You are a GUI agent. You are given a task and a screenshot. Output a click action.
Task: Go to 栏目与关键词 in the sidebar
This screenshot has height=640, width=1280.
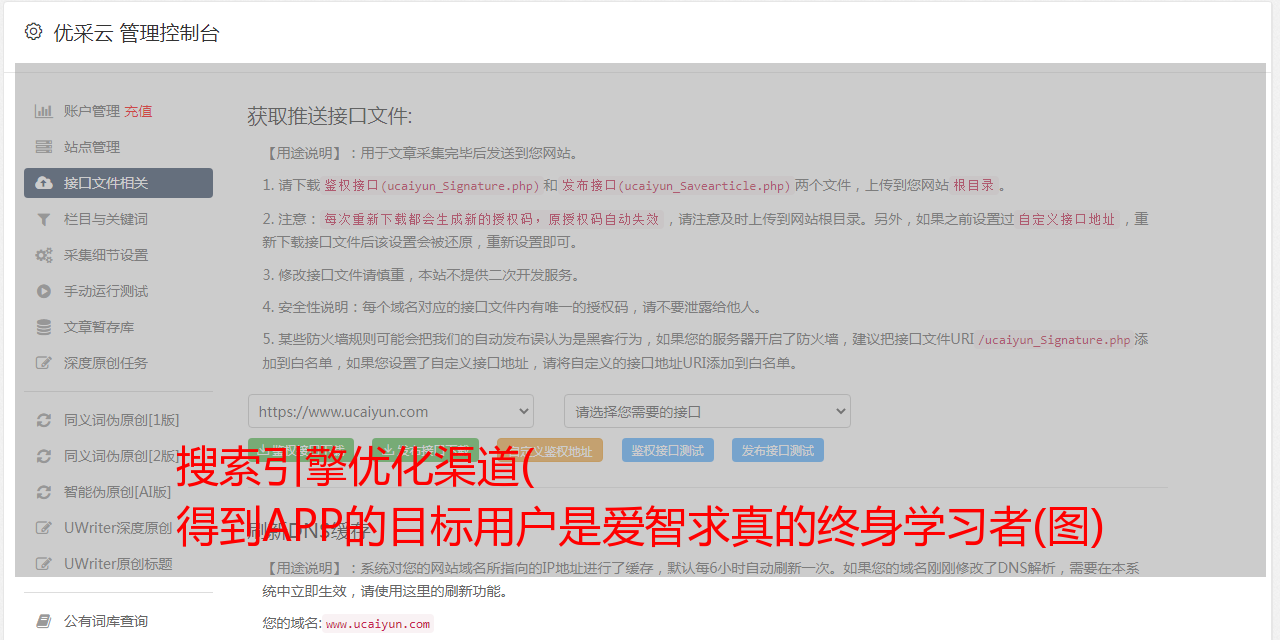(106, 219)
